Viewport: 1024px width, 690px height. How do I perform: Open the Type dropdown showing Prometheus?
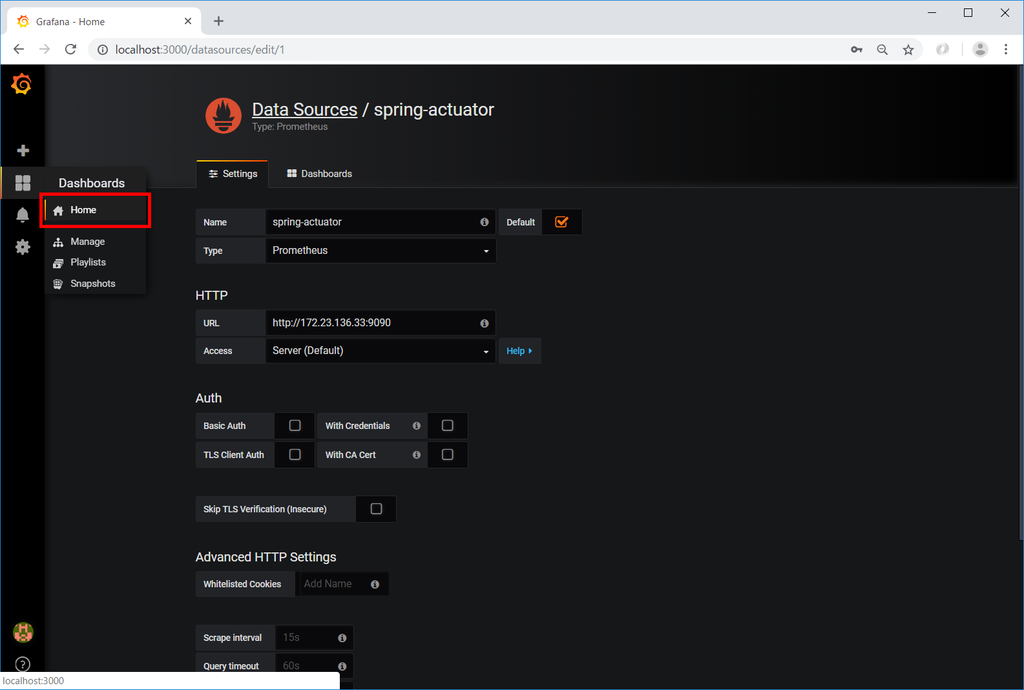tap(381, 251)
